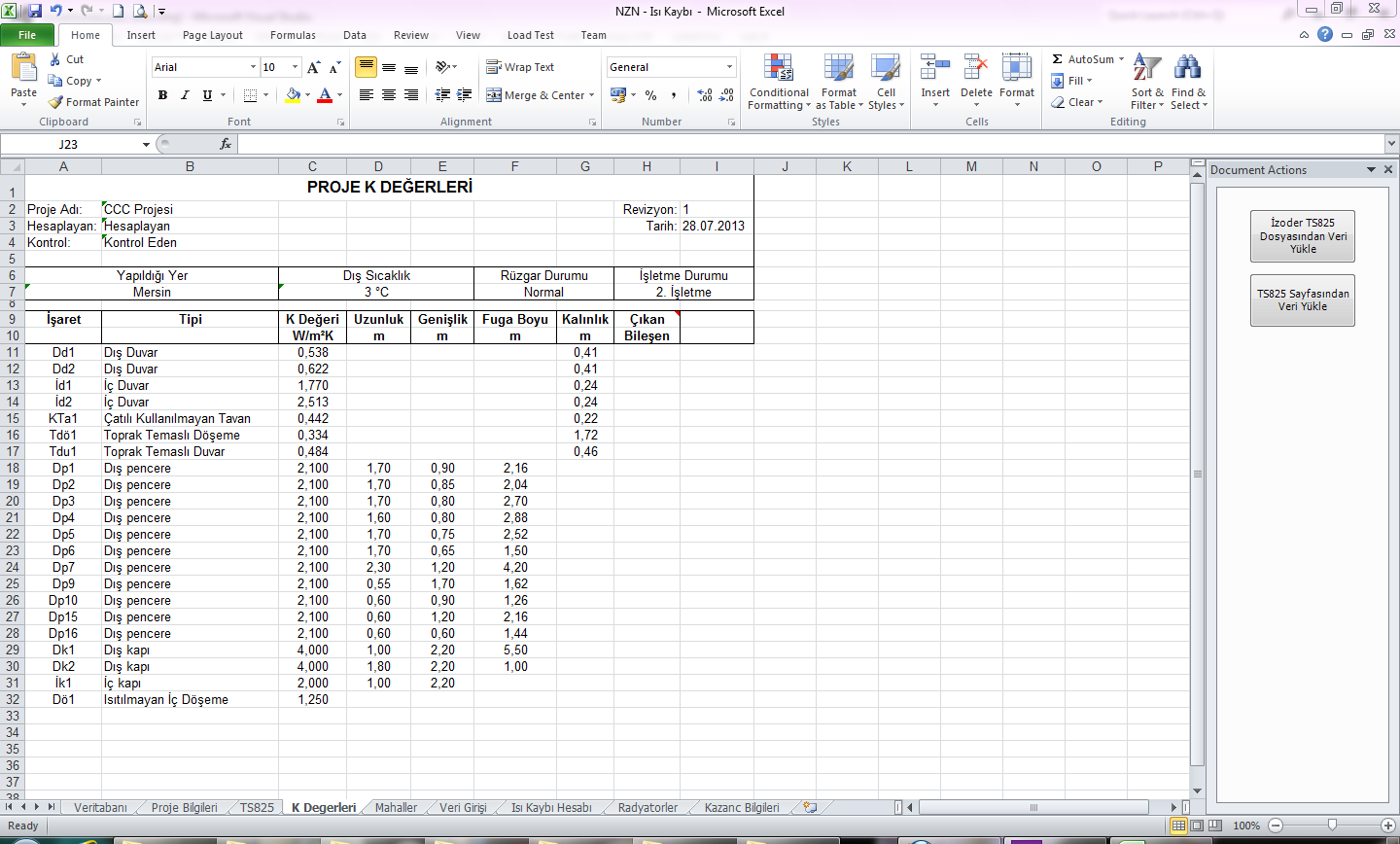Click İzoder TS825 Dosyasından Veri Yükle button
Screen dimensions: 1400x844
(x=1302, y=236)
